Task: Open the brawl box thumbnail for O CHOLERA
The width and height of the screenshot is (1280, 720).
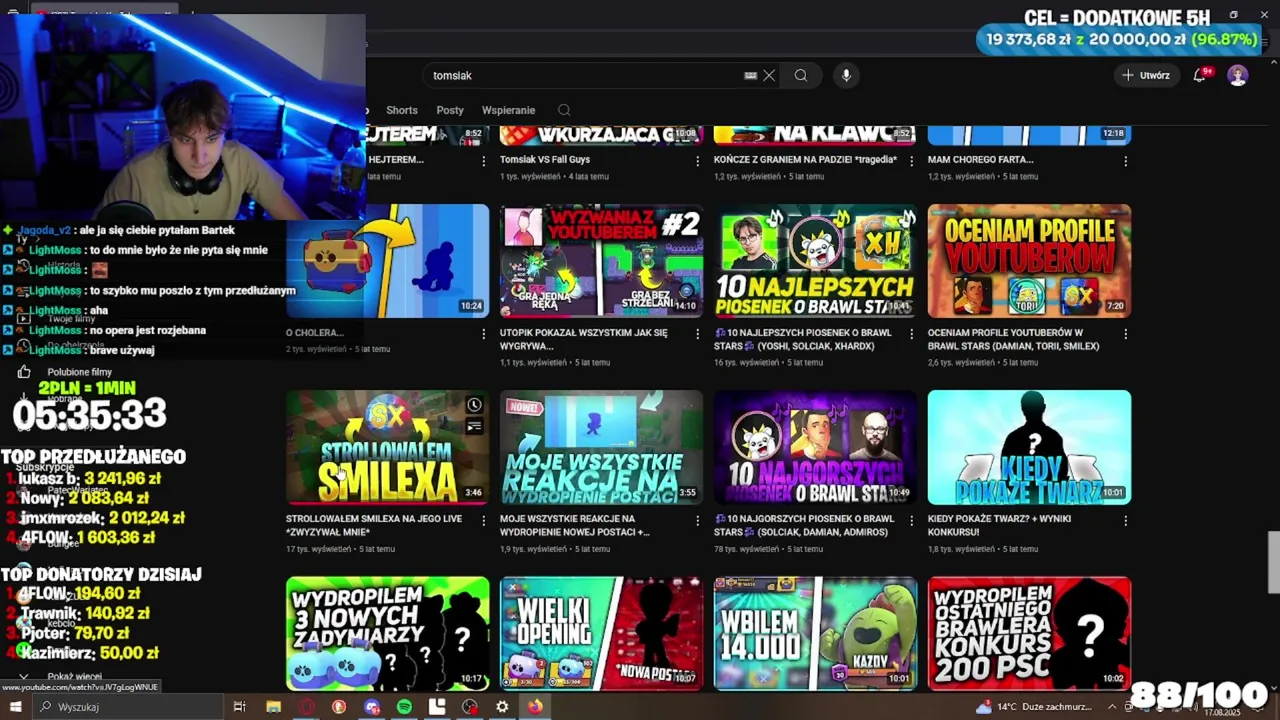Action: (387, 261)
